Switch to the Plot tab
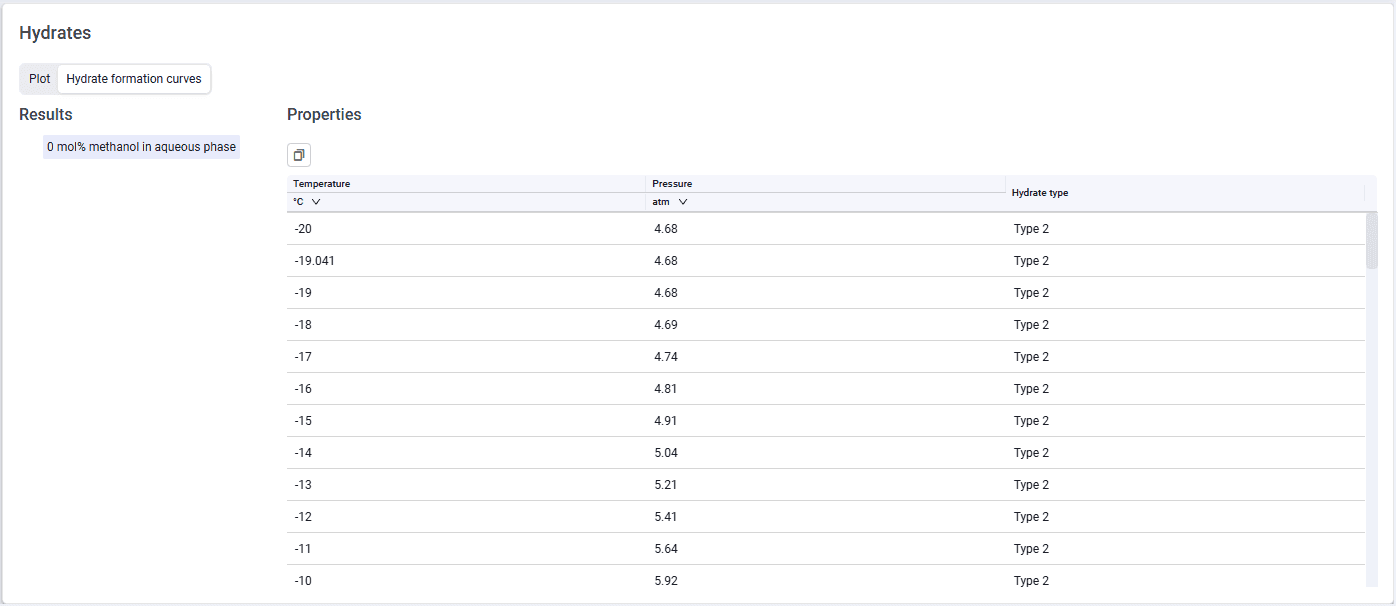 pos(40,79)
